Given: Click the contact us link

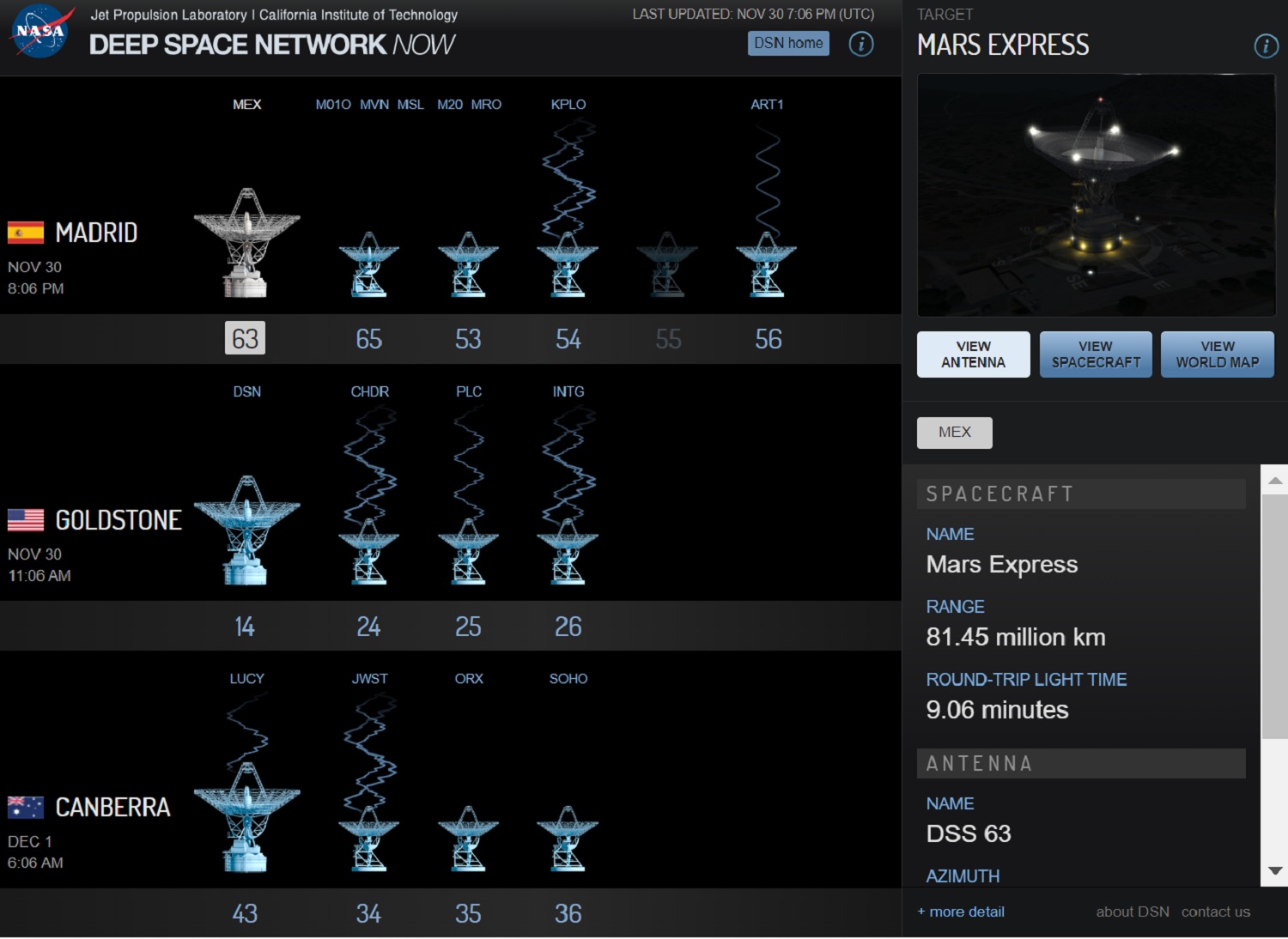Looking at the screenshot, I should click(1215, 912).
